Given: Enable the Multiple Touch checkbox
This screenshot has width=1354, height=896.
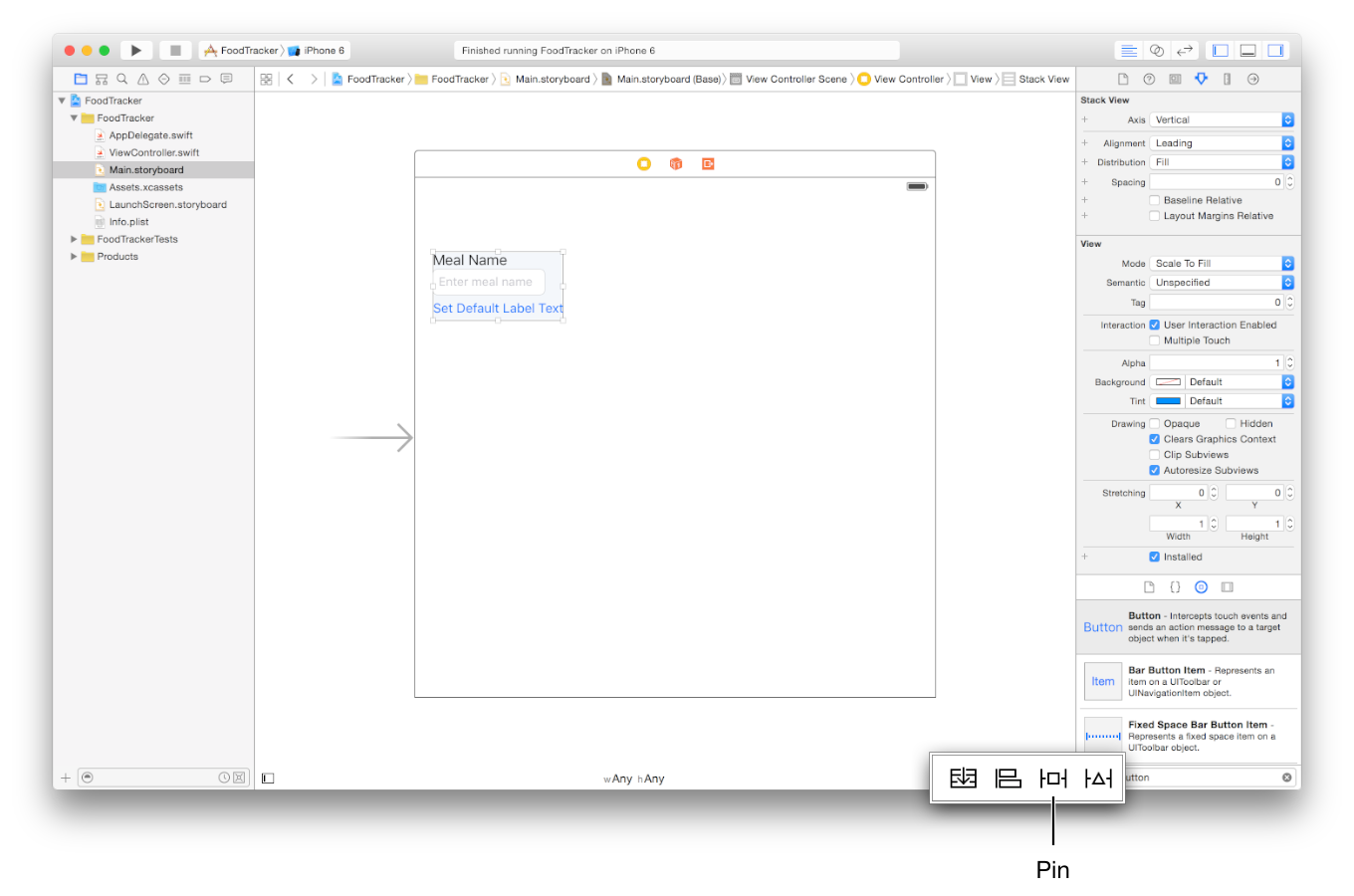Looking at the screenshot, I should click(1155, 340).
